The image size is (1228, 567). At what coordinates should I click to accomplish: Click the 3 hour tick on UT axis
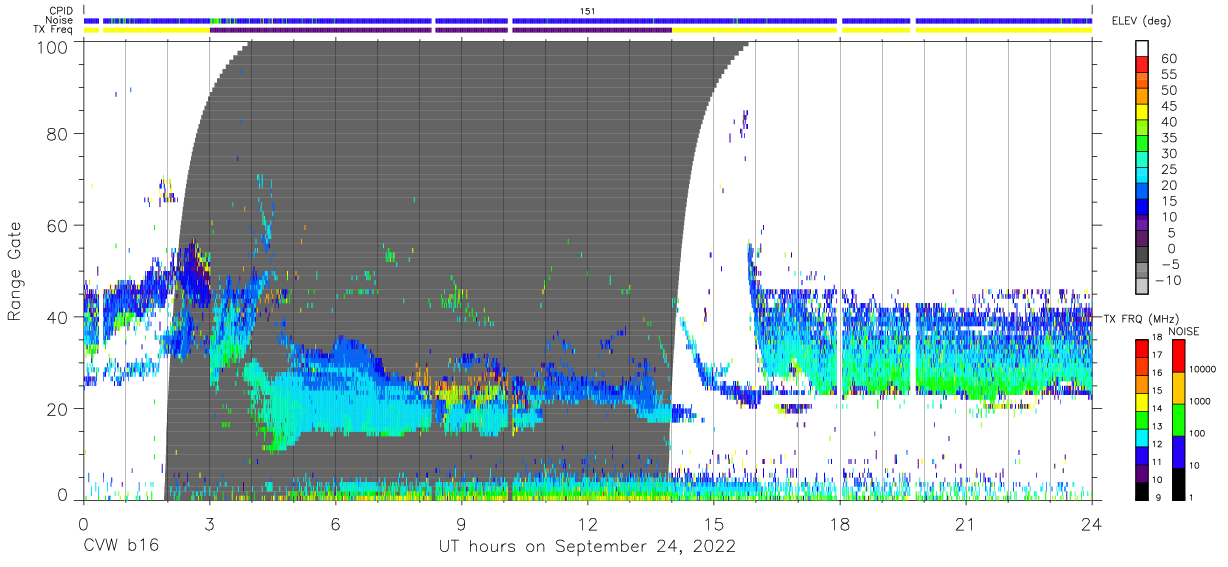pyautogui.click(x=210, y=524)
